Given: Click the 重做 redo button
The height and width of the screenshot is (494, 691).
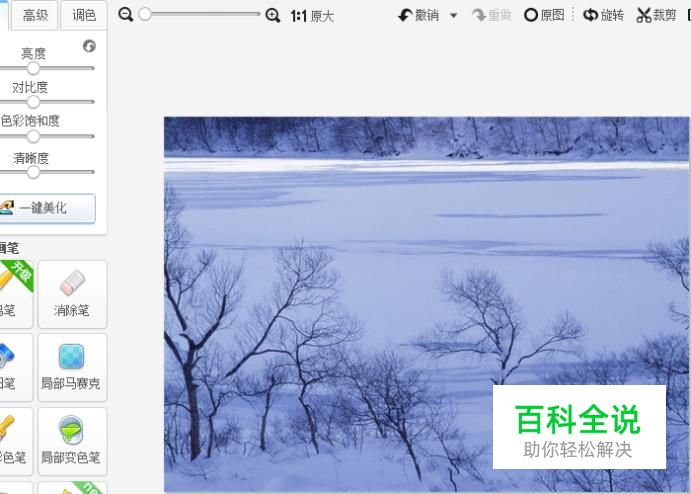Looking at the screenshot, I should coord(491,15).
